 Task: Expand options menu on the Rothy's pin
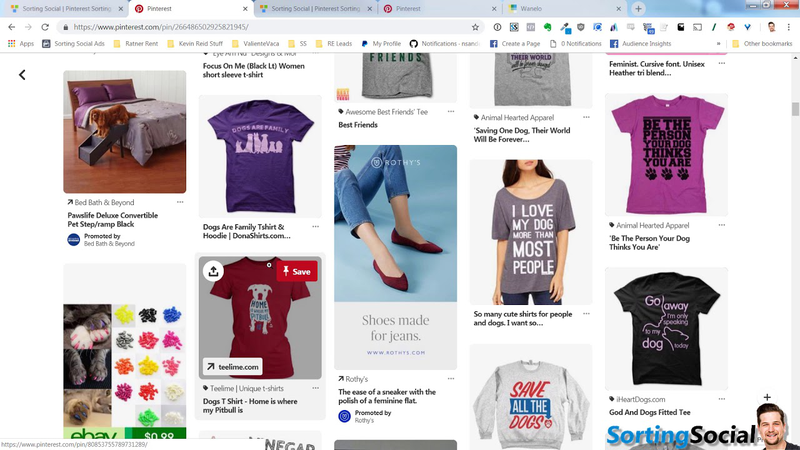pos(451,379)
